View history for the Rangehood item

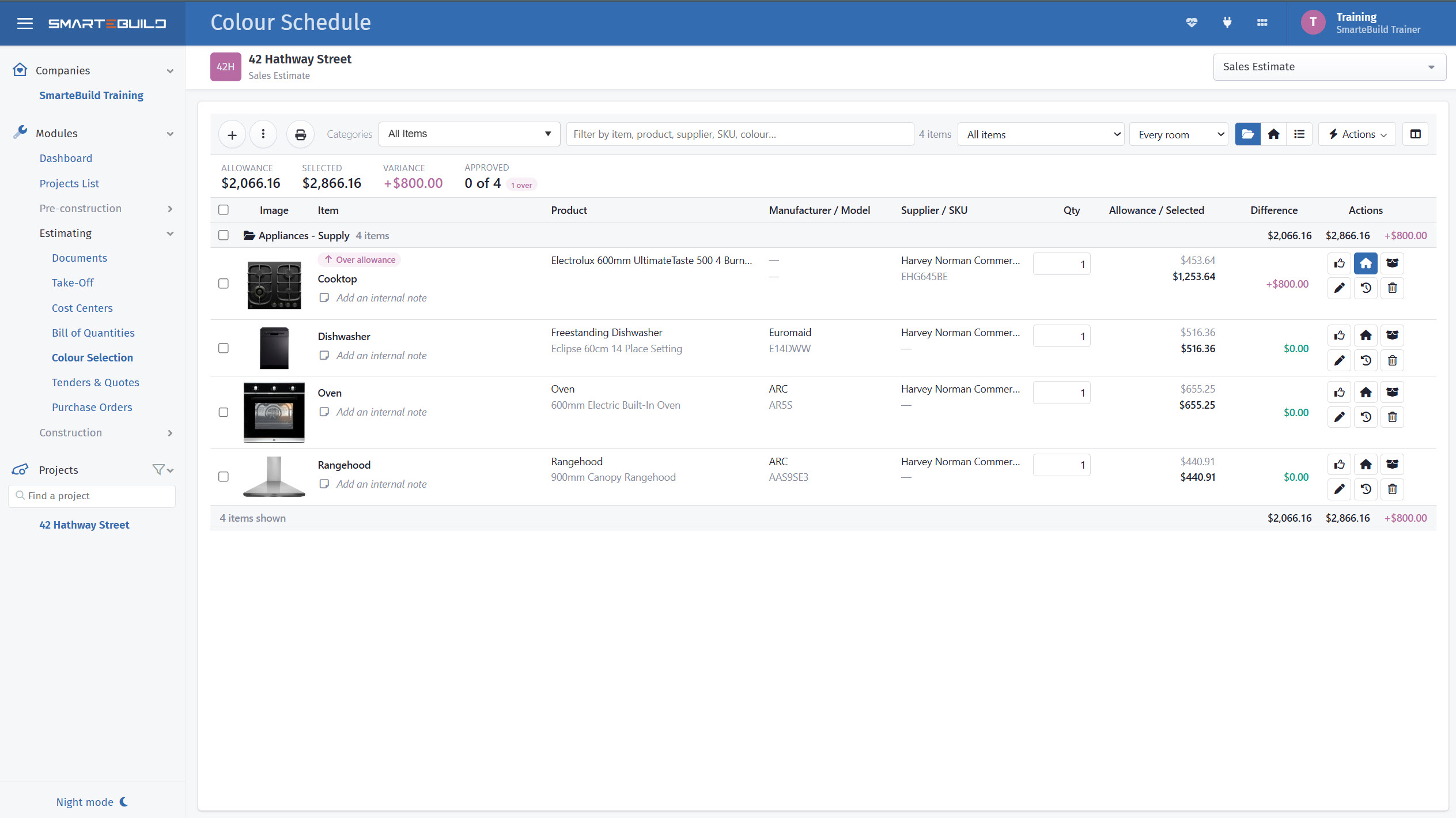click(x=1366, y=489)
